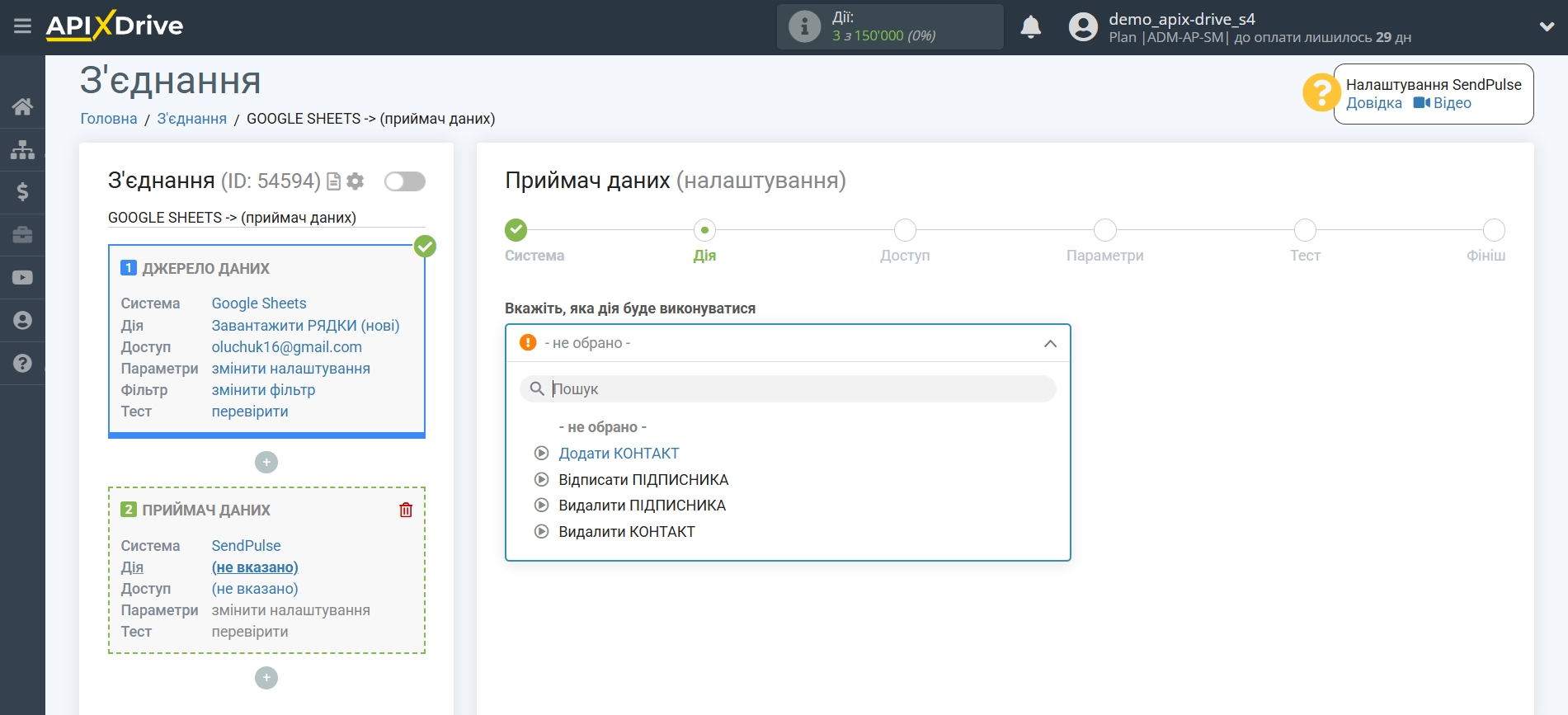Open the user profile sidebar icon
The width and height of the screenshot is (1568, 715).
pyautogui.click(x=22, y=321)
